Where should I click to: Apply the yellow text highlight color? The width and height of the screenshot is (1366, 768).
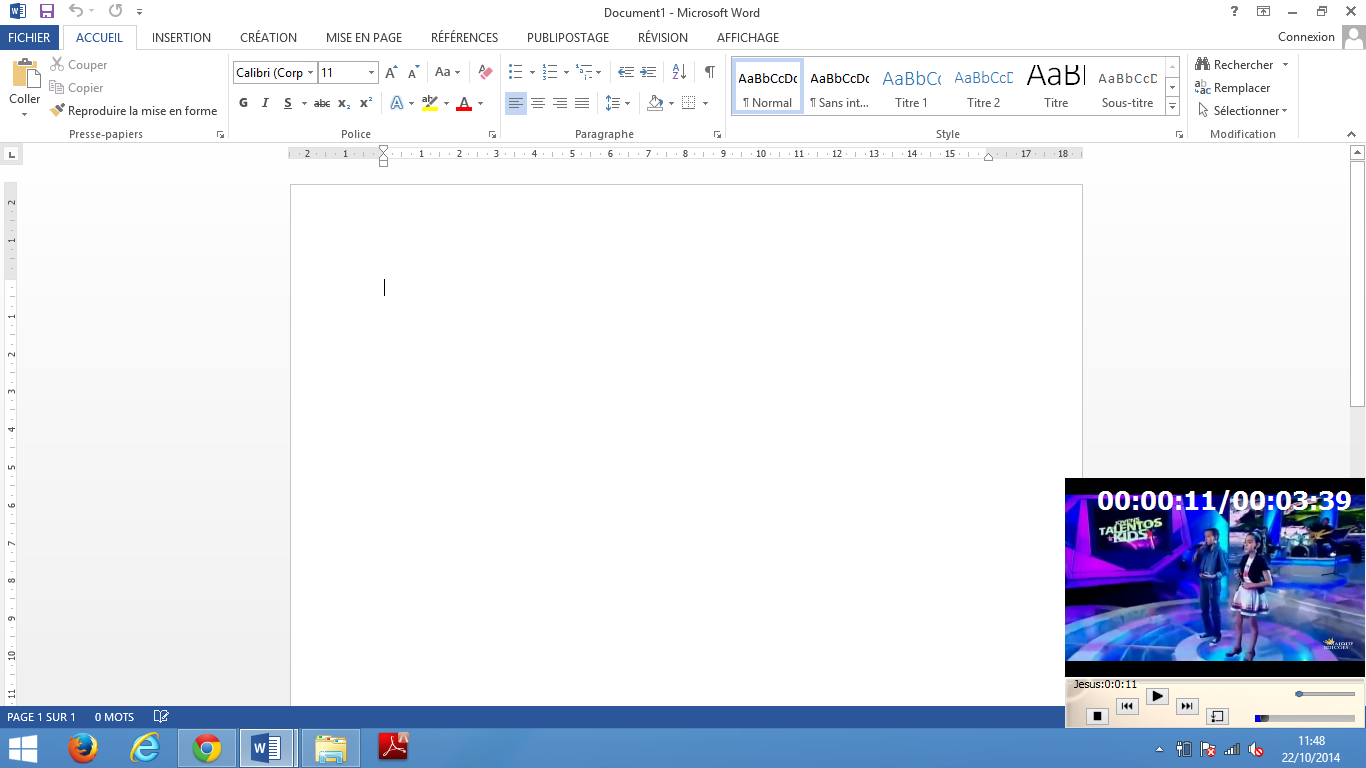point(430,103)
